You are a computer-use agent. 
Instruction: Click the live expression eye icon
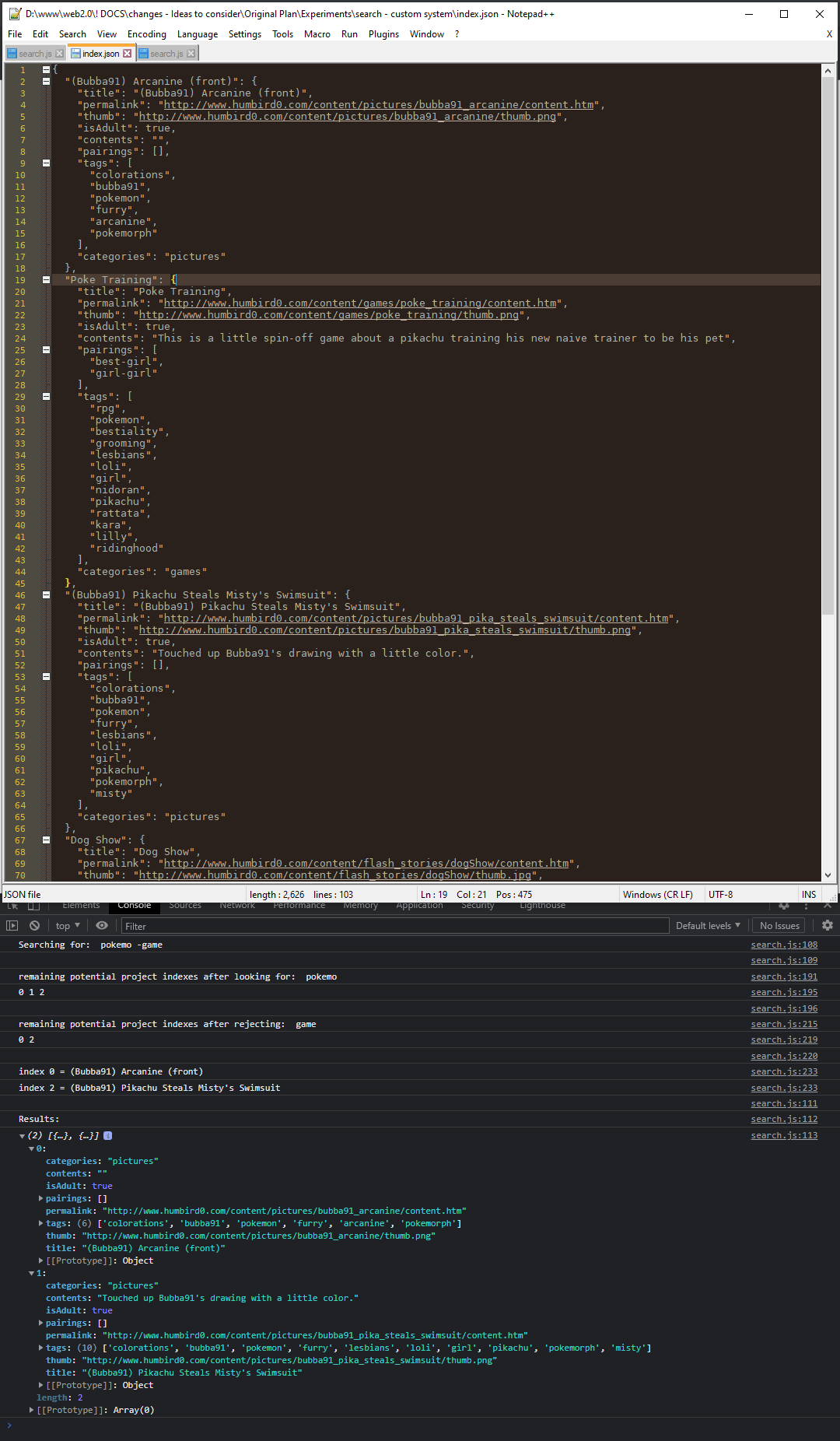[102, 925]
